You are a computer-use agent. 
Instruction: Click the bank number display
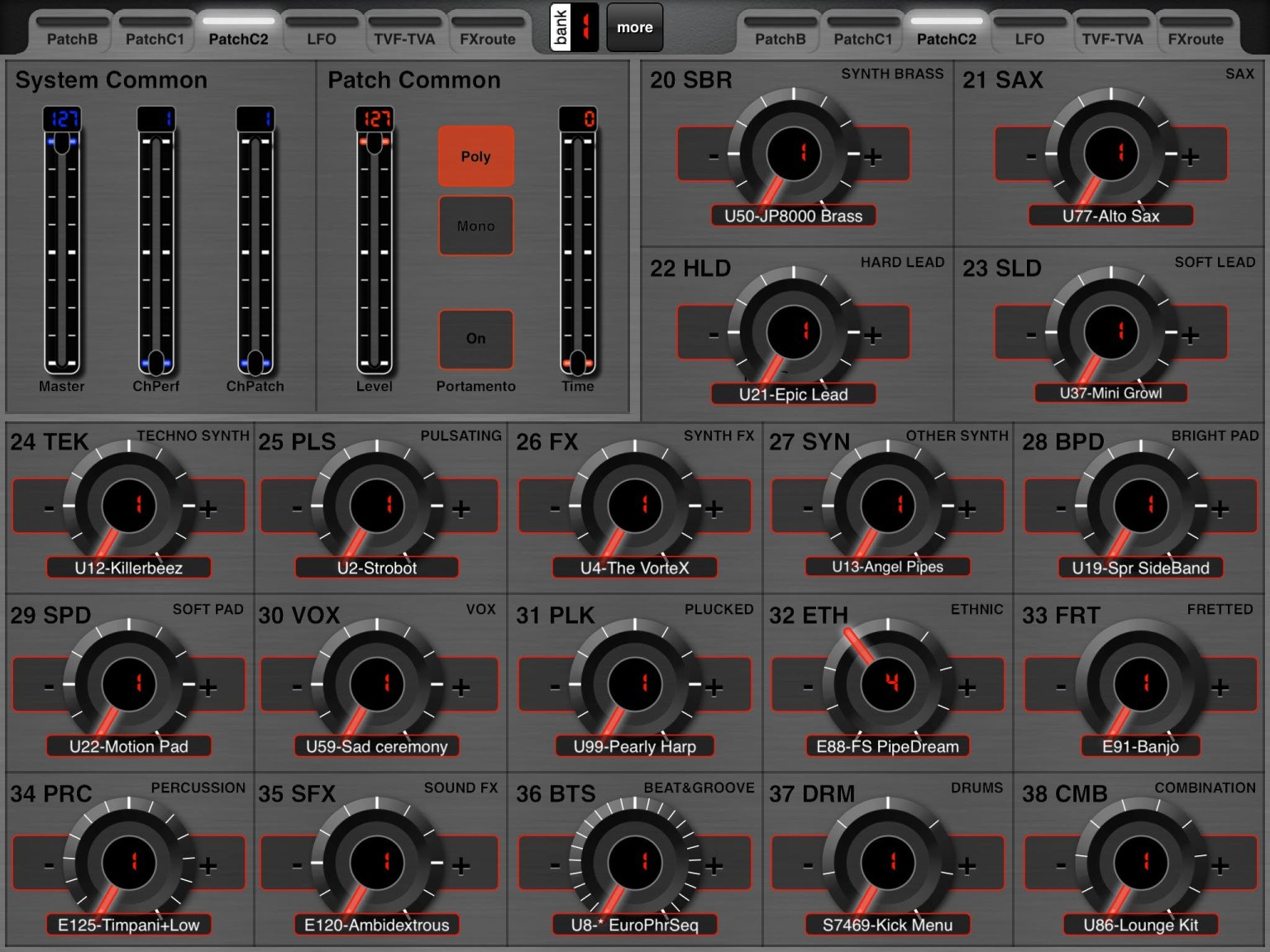[x=585, y=27]
